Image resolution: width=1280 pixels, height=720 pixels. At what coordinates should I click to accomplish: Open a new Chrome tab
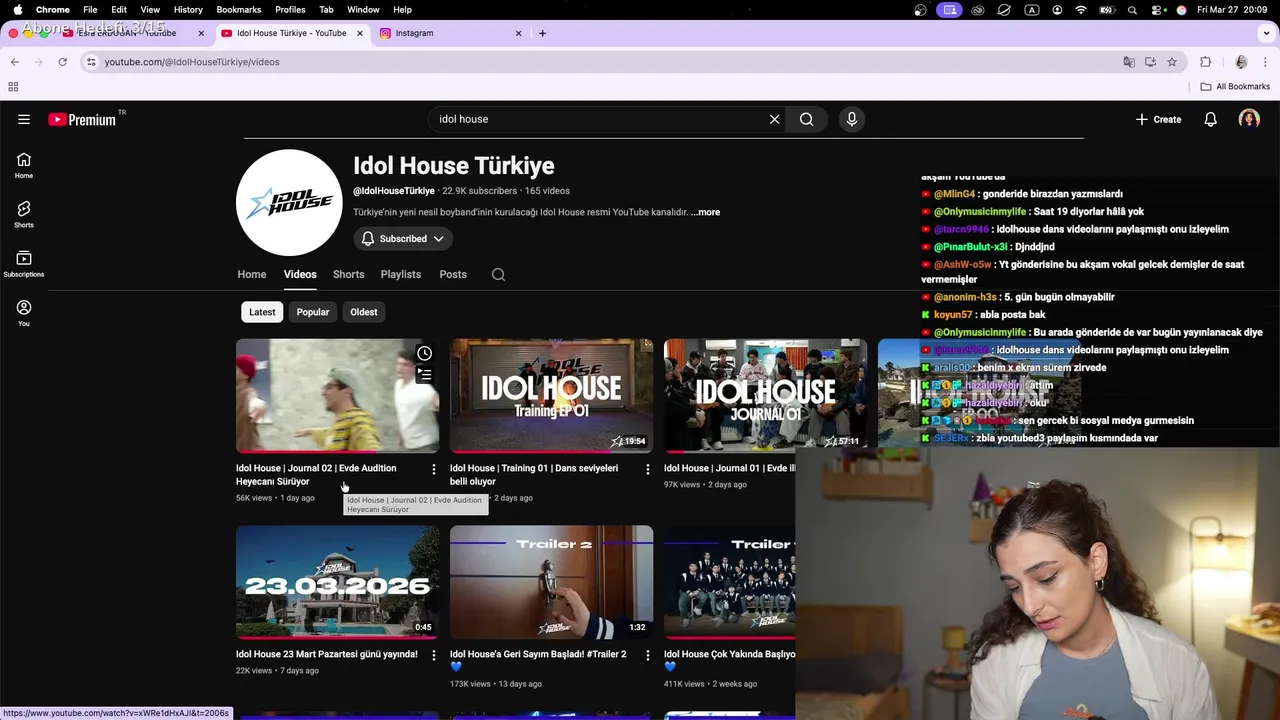point(542,33)
